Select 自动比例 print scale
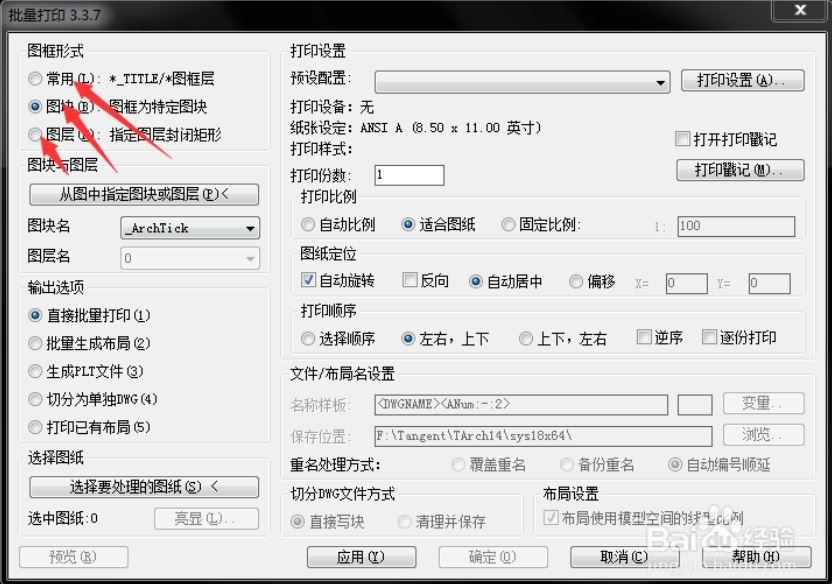Viewport: 832px width, 584px height. click(308, 225)
